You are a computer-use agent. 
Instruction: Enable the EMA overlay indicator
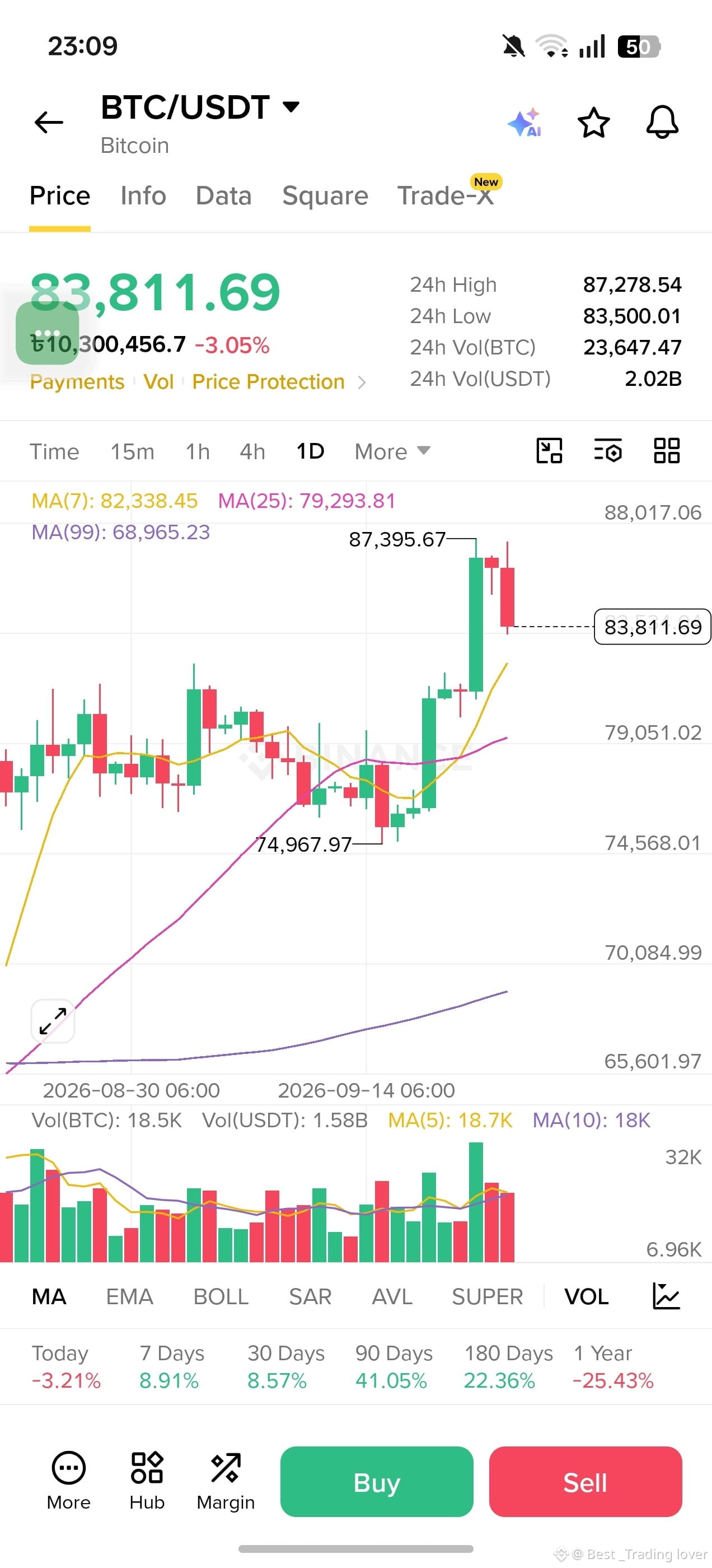(130, 1296)
